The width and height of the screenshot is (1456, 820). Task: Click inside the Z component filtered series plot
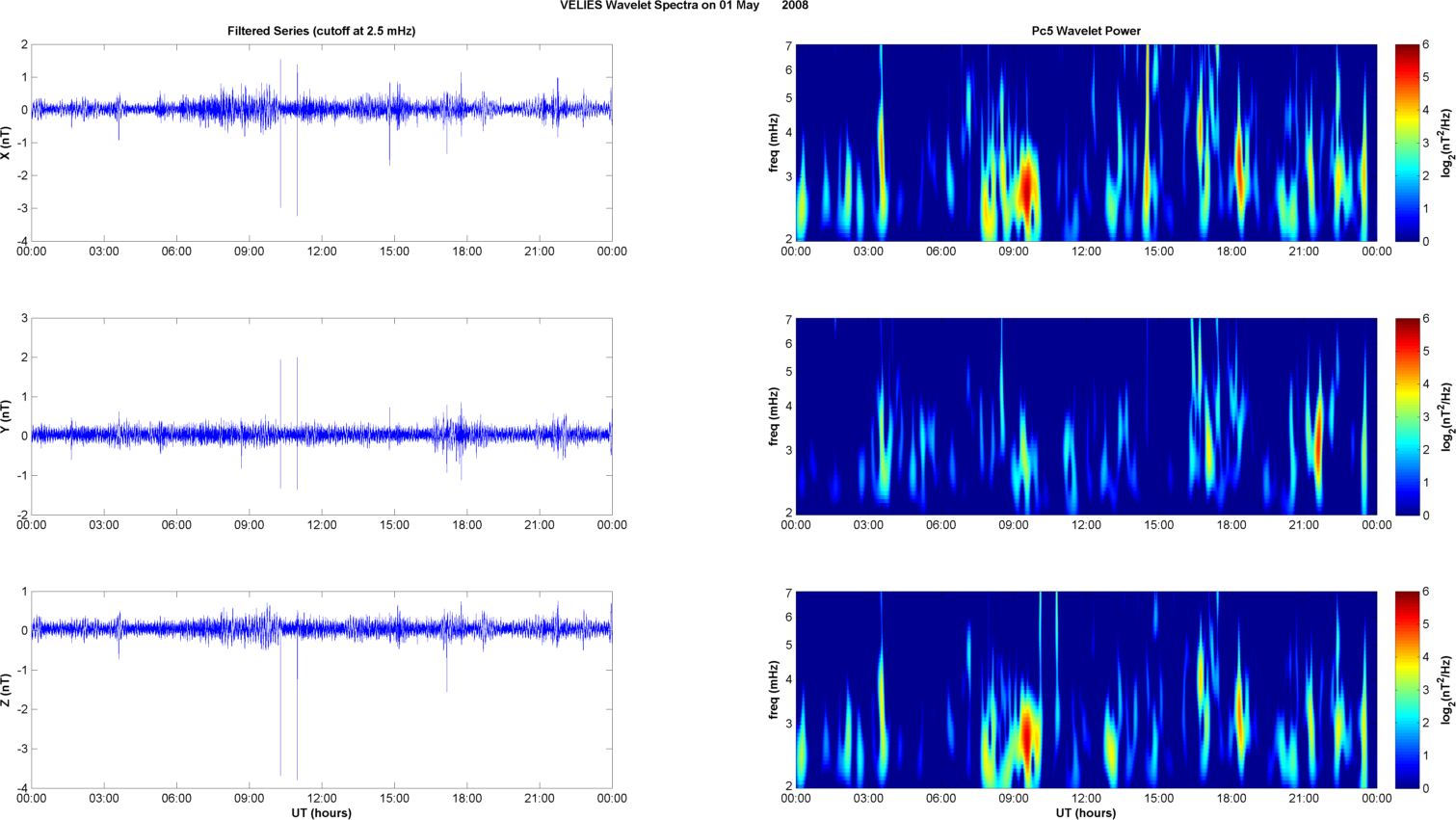pyautogui.click(x=322, y=690)
